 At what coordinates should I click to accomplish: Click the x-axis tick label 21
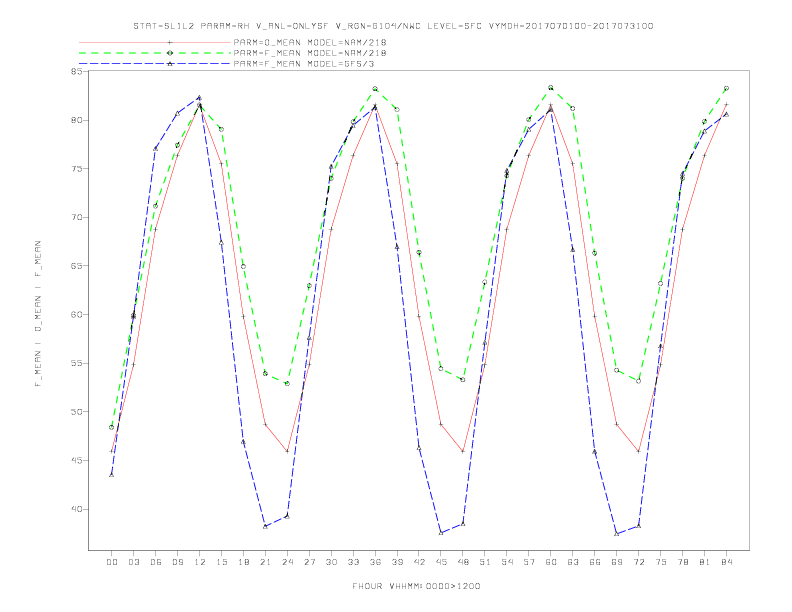(265, 562)
